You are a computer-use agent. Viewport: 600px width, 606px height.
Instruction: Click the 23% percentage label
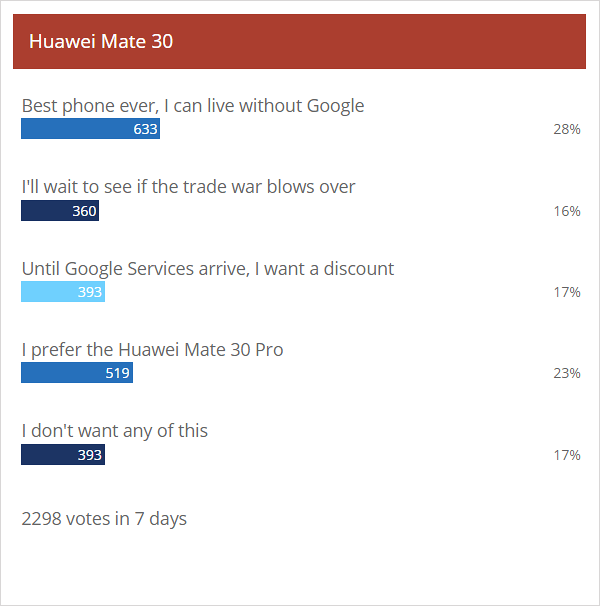pyautogui.click(x=566, y=374)
